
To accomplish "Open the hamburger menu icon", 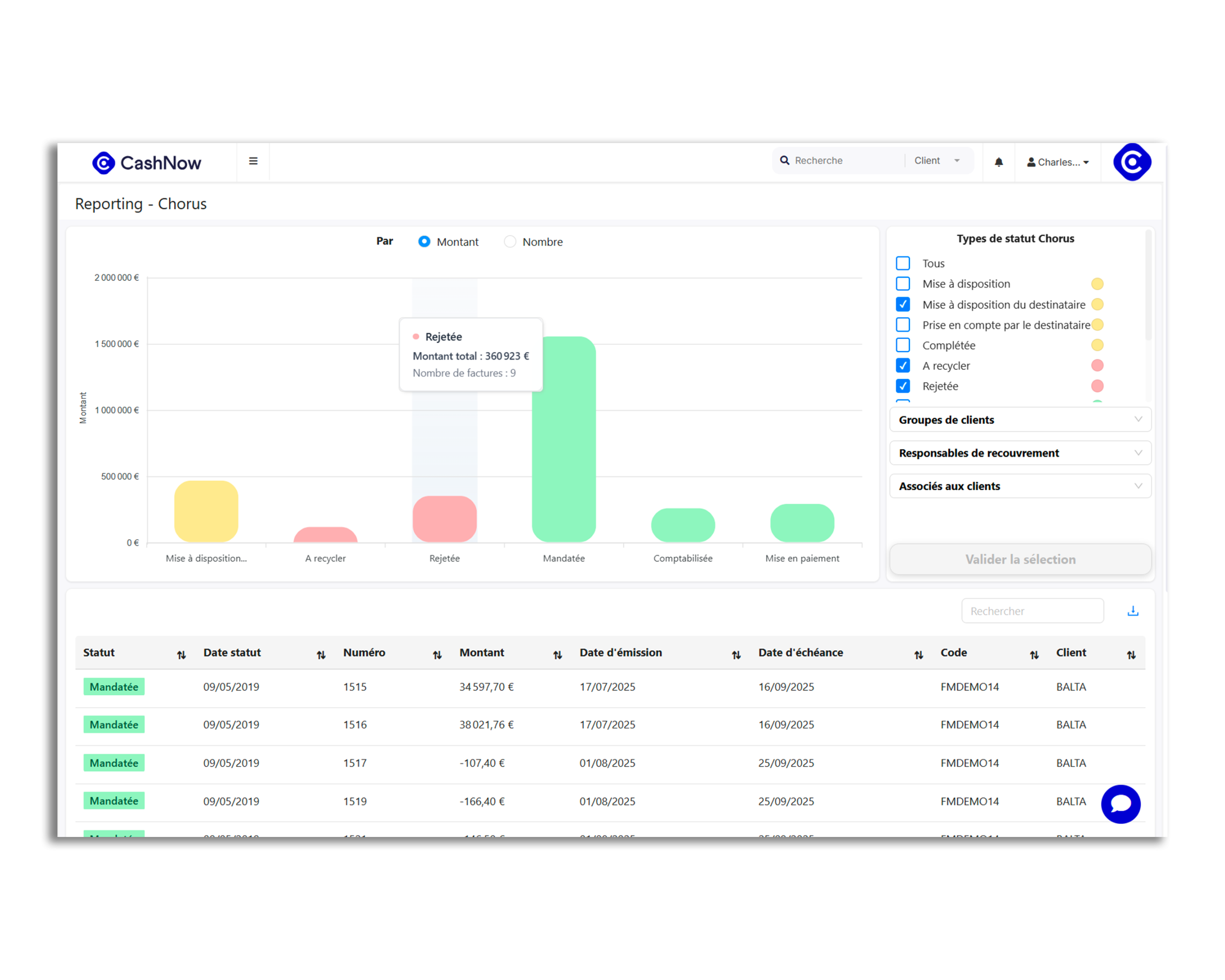I will tap(254, 161).
